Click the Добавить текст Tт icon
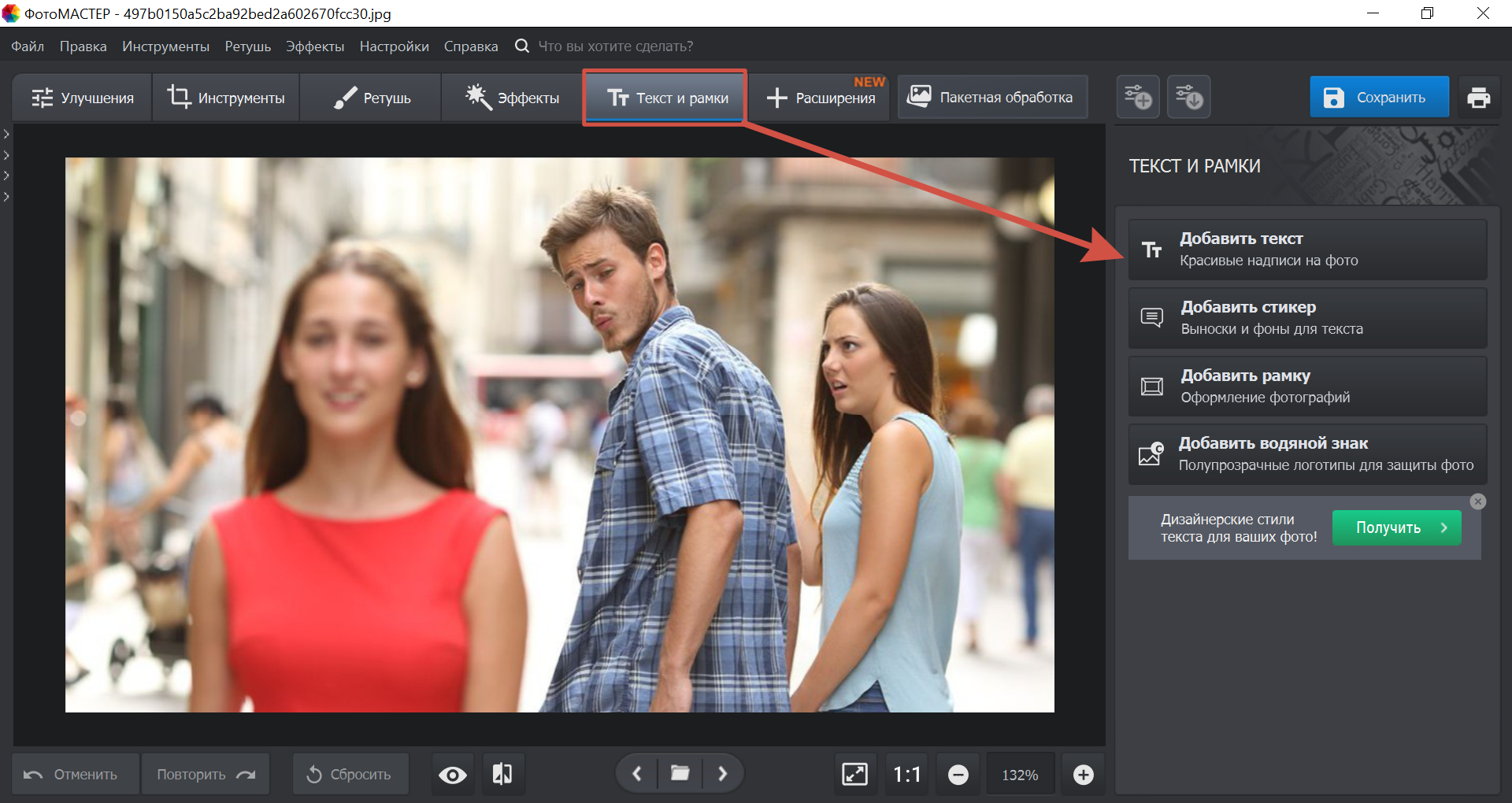Screen dimensions: 1512x803 [1152, 250]
